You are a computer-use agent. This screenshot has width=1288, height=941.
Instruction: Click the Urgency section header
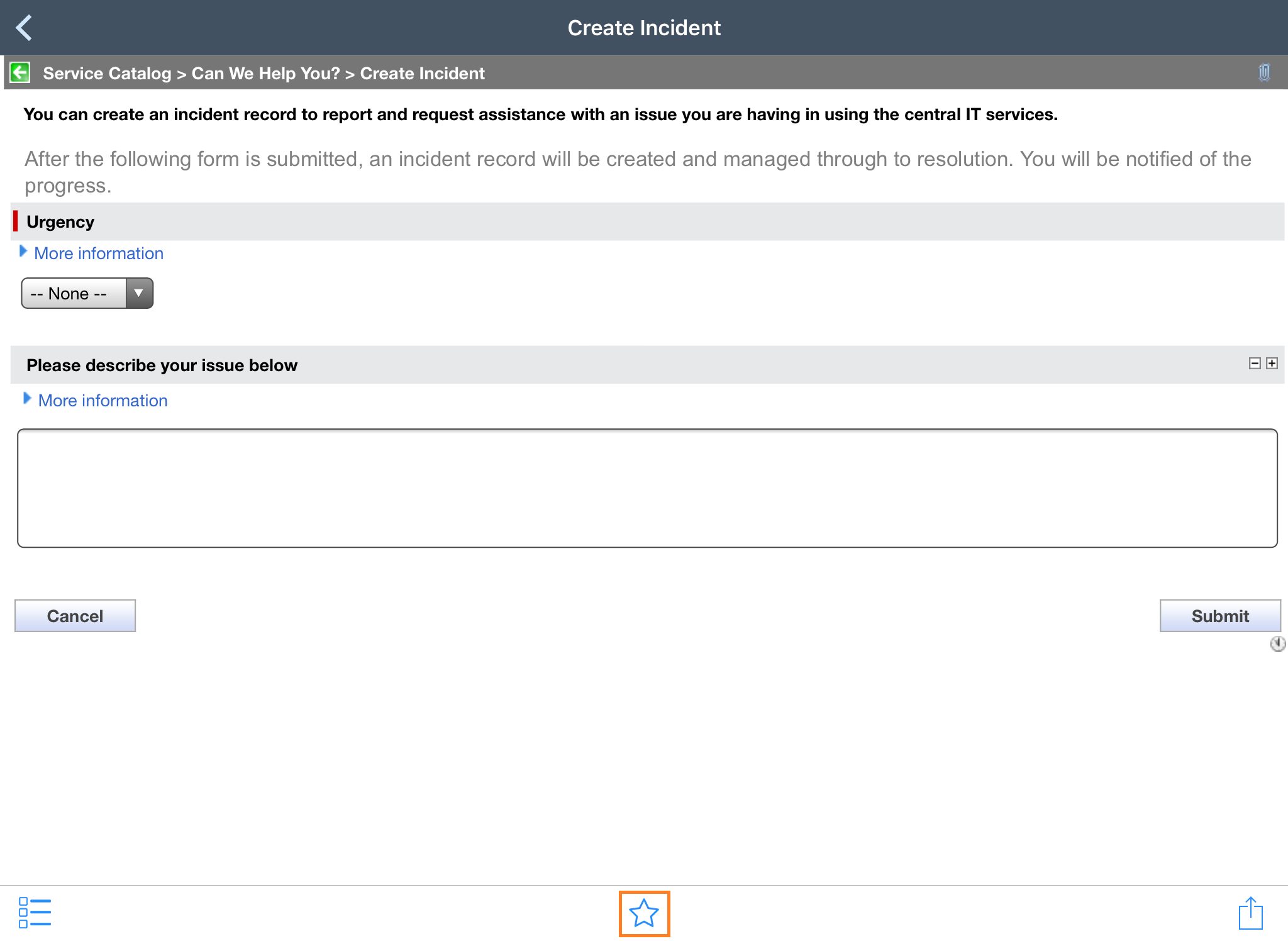pos(60,221)
